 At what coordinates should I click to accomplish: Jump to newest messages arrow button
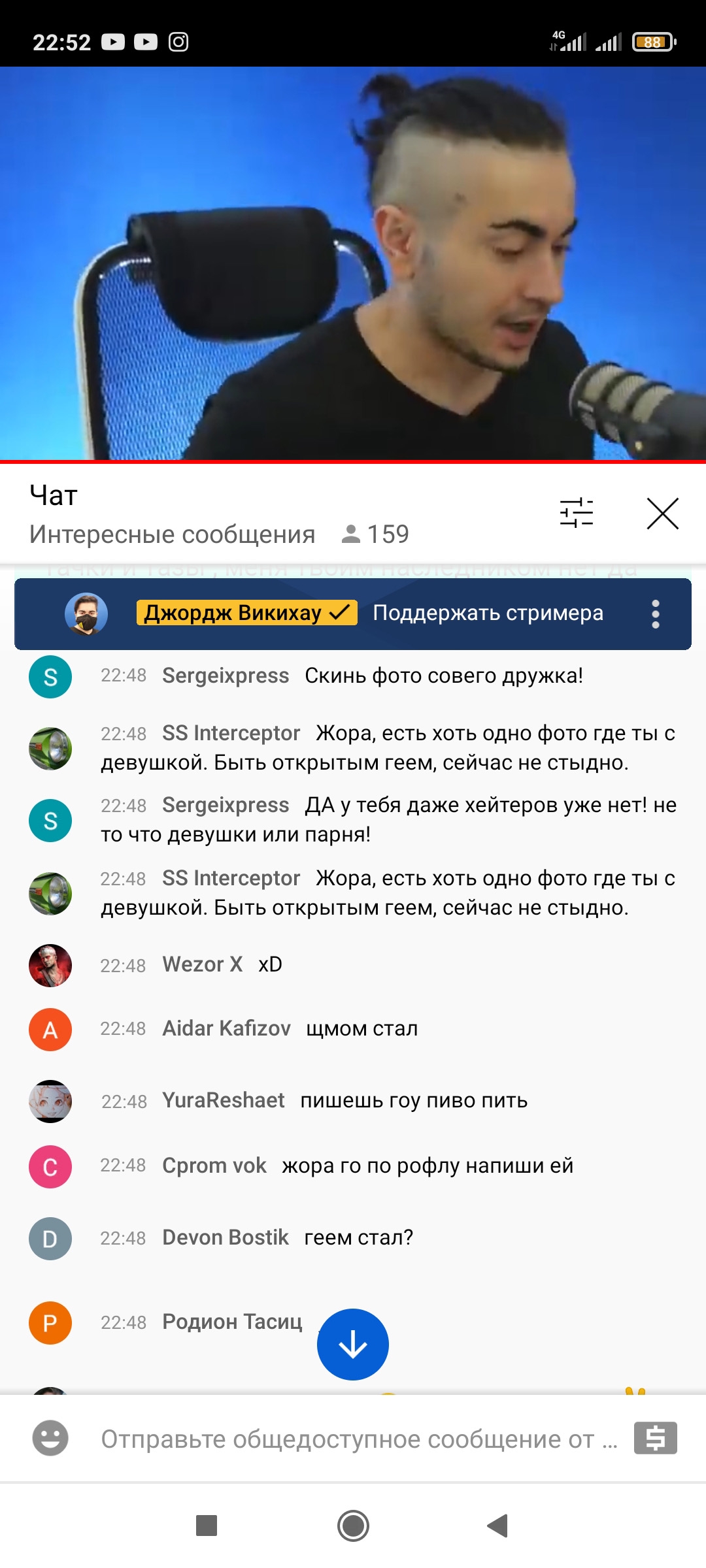[353, 1345]
